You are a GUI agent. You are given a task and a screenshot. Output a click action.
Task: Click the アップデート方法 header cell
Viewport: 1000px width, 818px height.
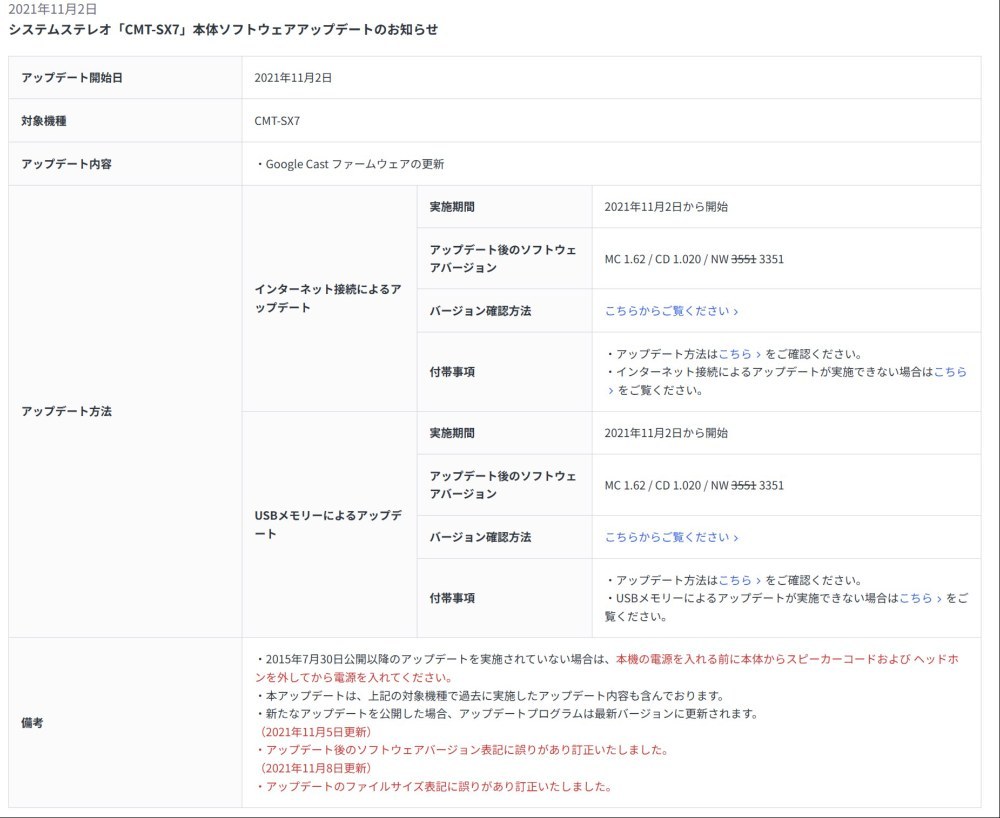125,411
